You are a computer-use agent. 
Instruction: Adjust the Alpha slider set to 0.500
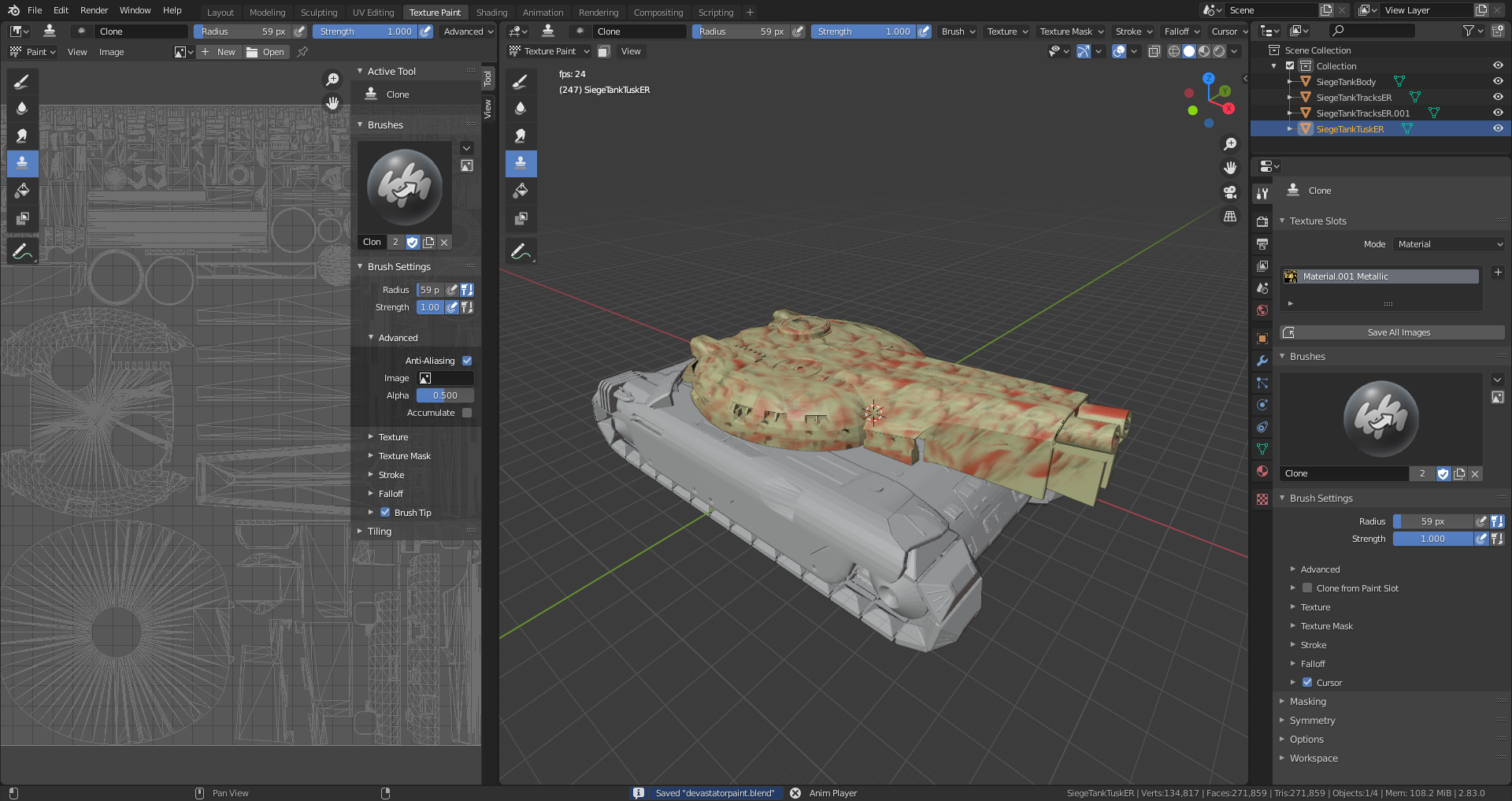445,395
